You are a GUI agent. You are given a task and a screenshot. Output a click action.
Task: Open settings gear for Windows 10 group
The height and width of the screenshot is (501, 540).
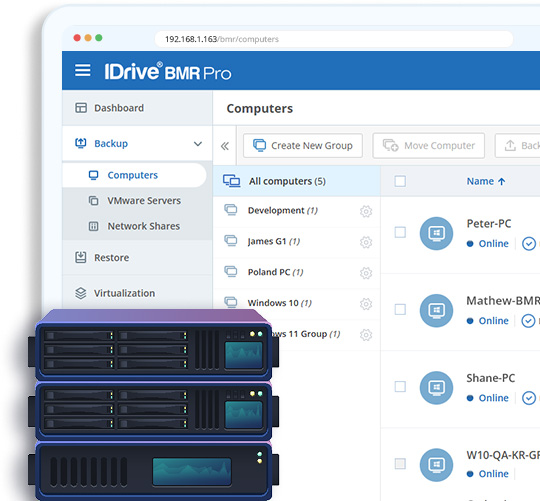click(366, 304)
